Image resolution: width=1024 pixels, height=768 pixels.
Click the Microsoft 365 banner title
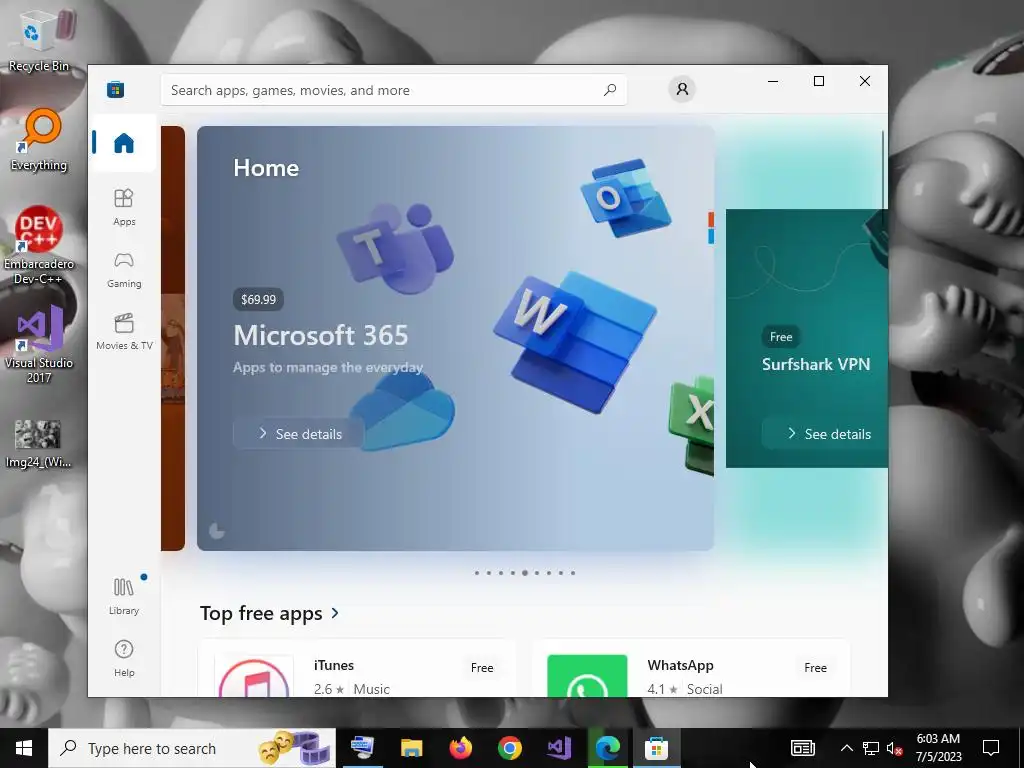(321, 335)
